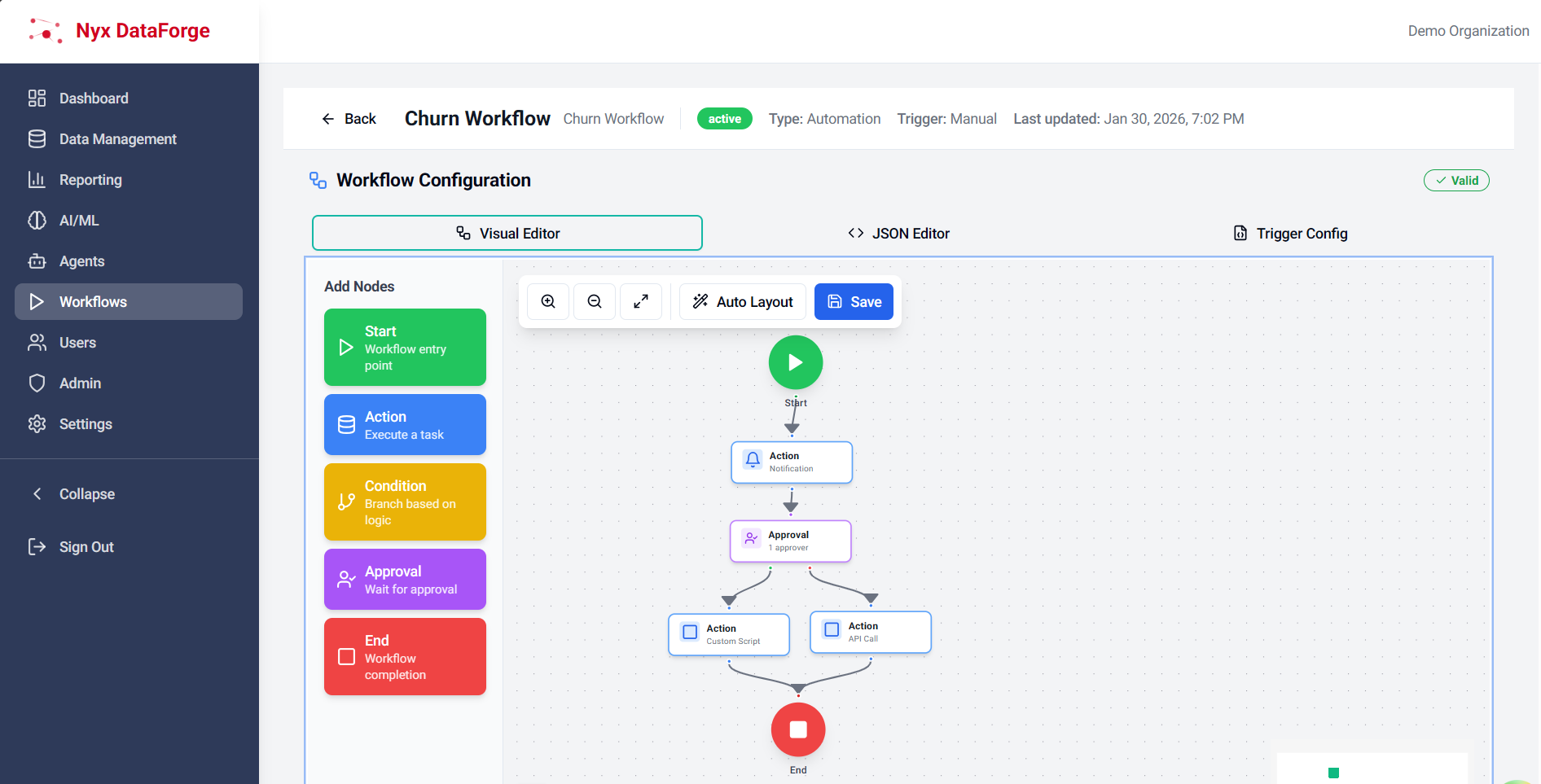This screenshot has height=784, width=1541.
Task: Select the API Call action node
Action: [870, 632]
